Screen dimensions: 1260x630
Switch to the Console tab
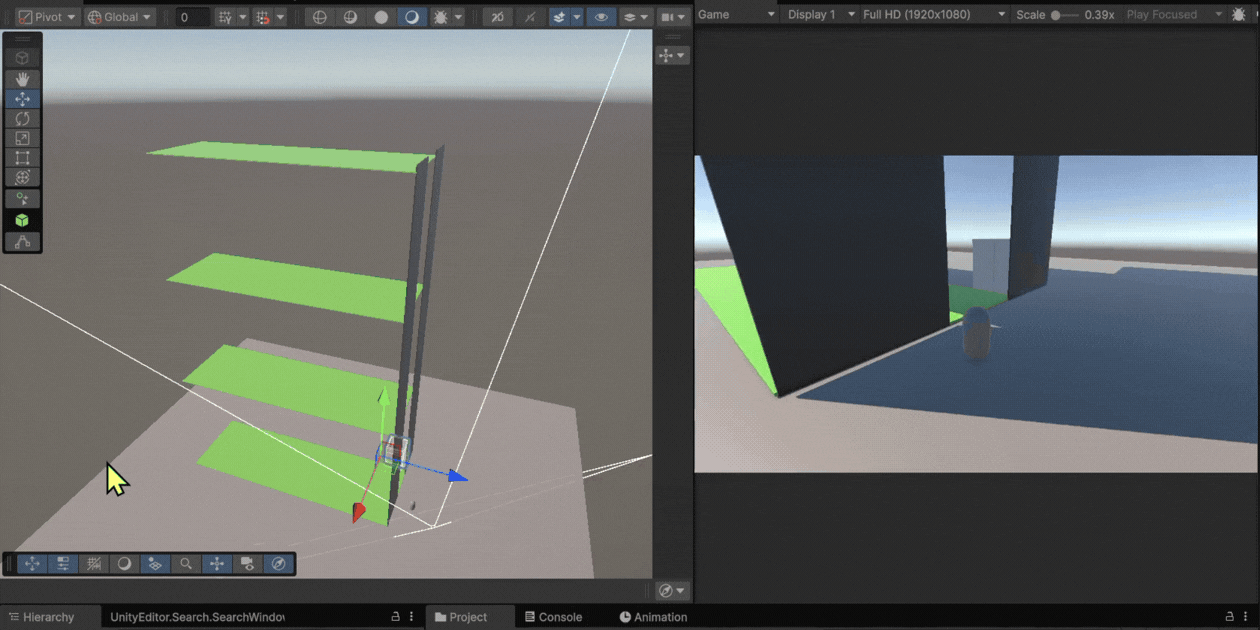[x=553, y=617]
